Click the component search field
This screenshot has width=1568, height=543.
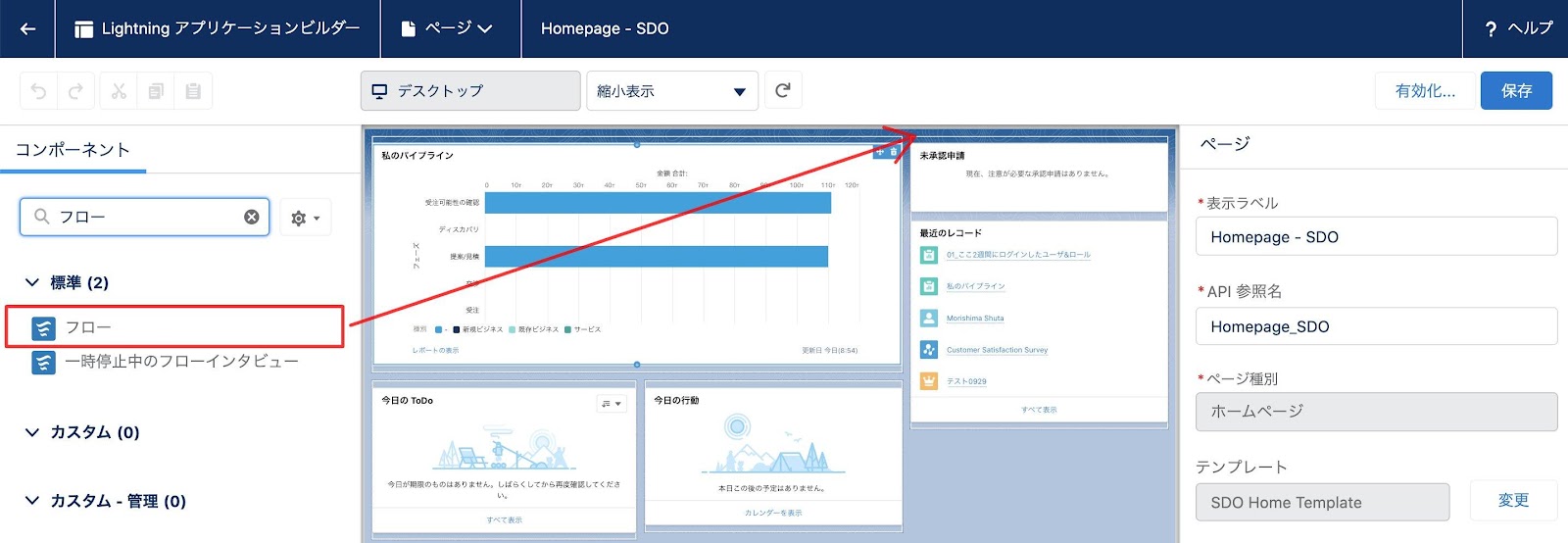(145, 217)
